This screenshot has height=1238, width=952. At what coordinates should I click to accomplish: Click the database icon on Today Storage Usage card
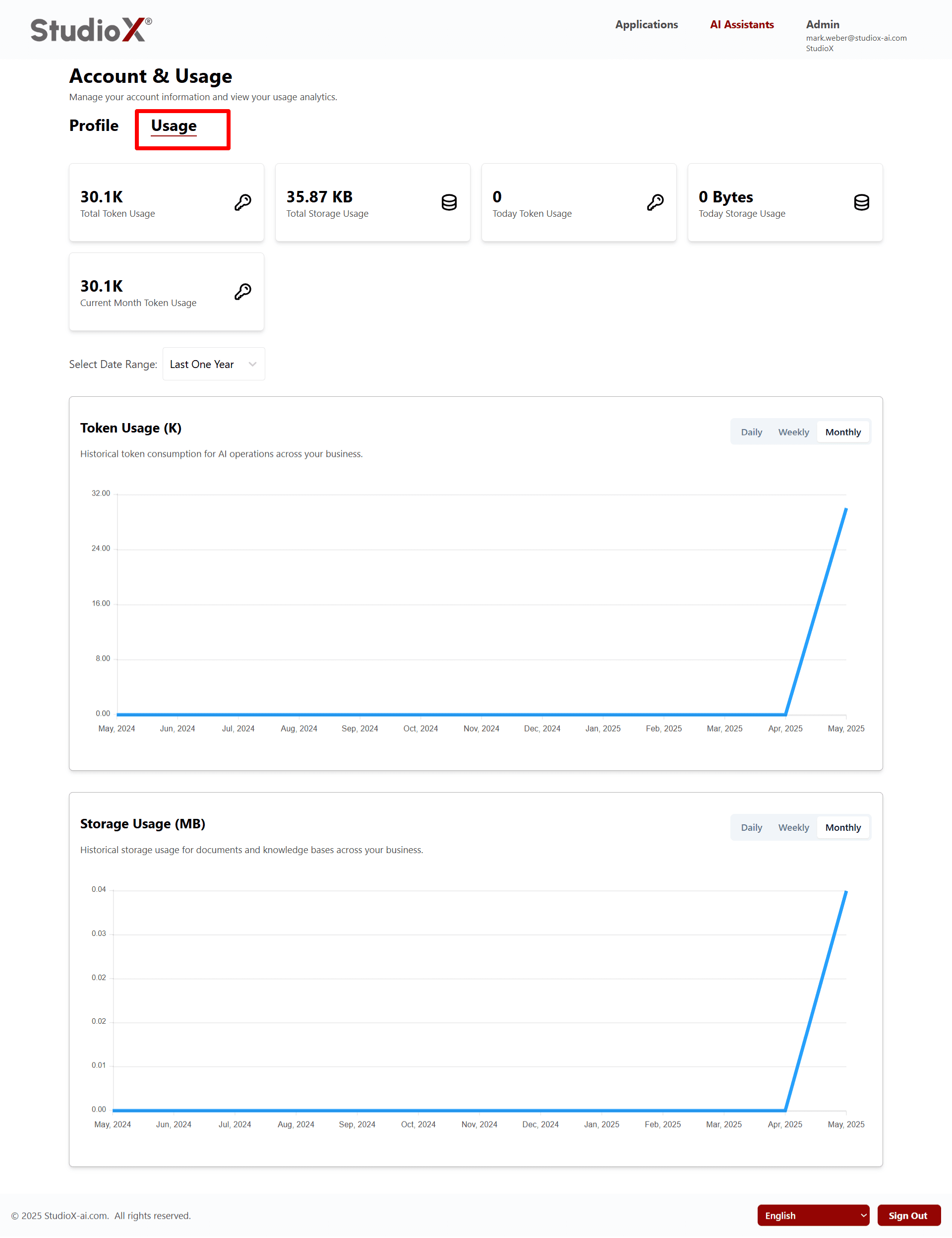(x=861, y=202)
